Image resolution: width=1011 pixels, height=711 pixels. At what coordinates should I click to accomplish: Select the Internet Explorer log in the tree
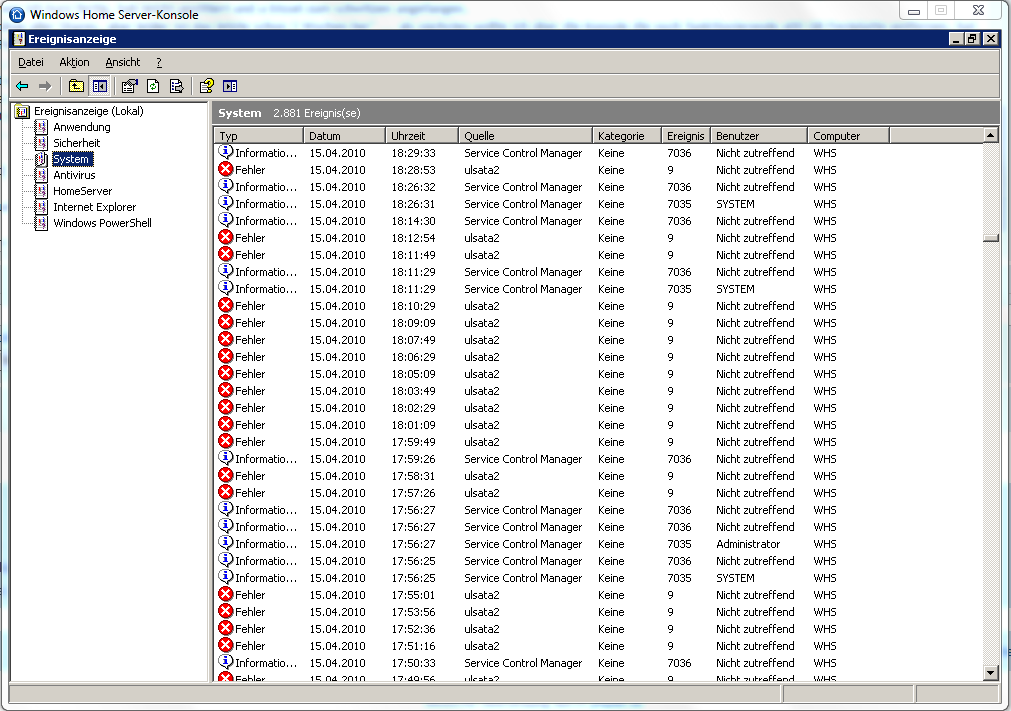(94, 208)
